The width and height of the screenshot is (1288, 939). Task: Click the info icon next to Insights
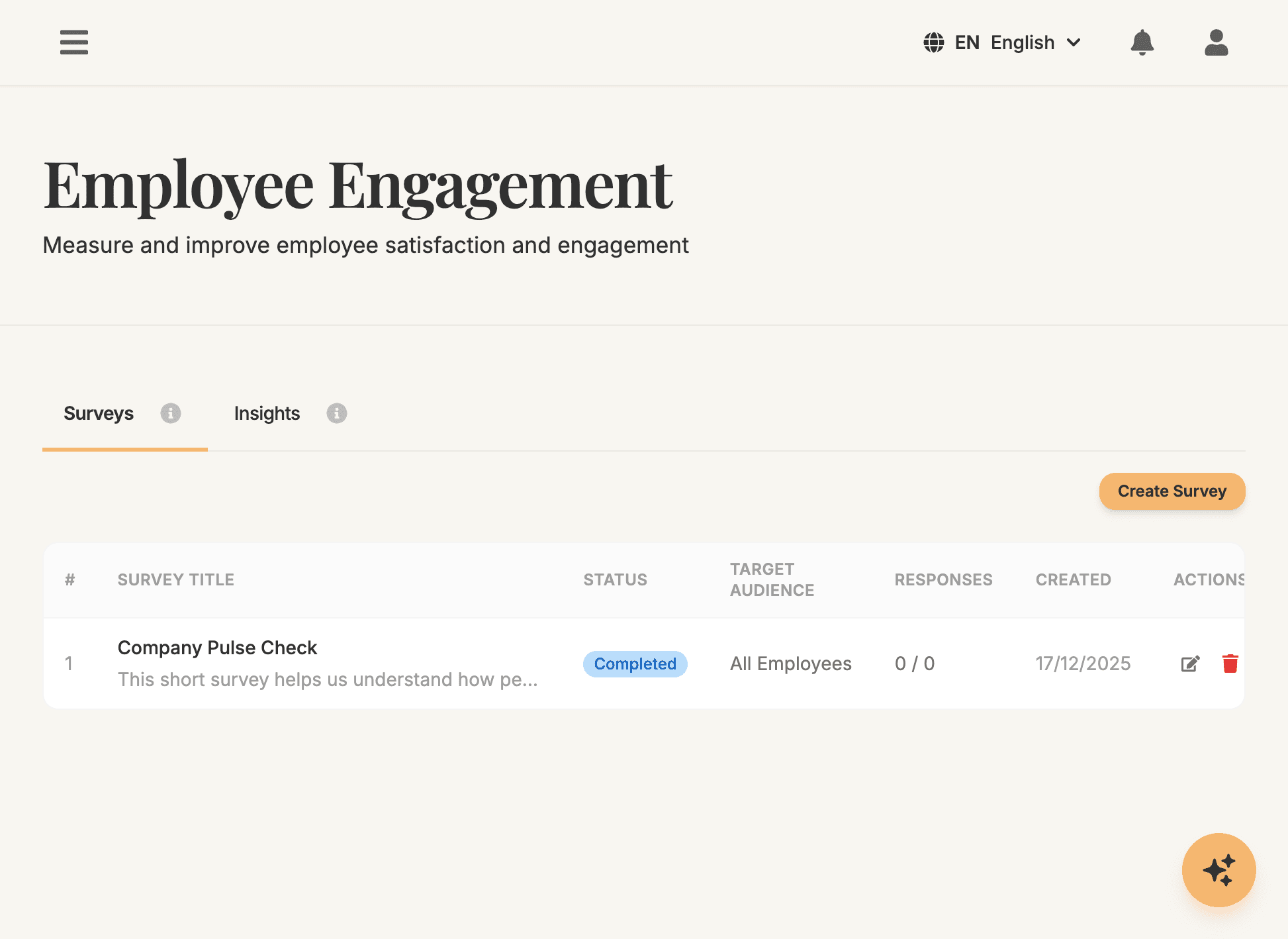(336, 413)
